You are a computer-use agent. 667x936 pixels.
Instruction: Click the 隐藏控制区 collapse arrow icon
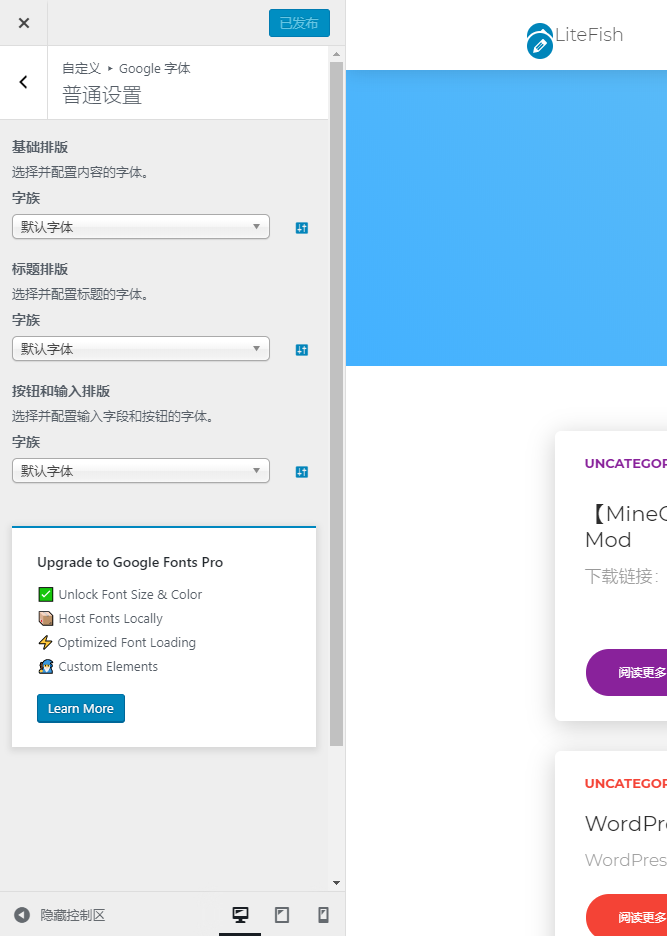22,915
